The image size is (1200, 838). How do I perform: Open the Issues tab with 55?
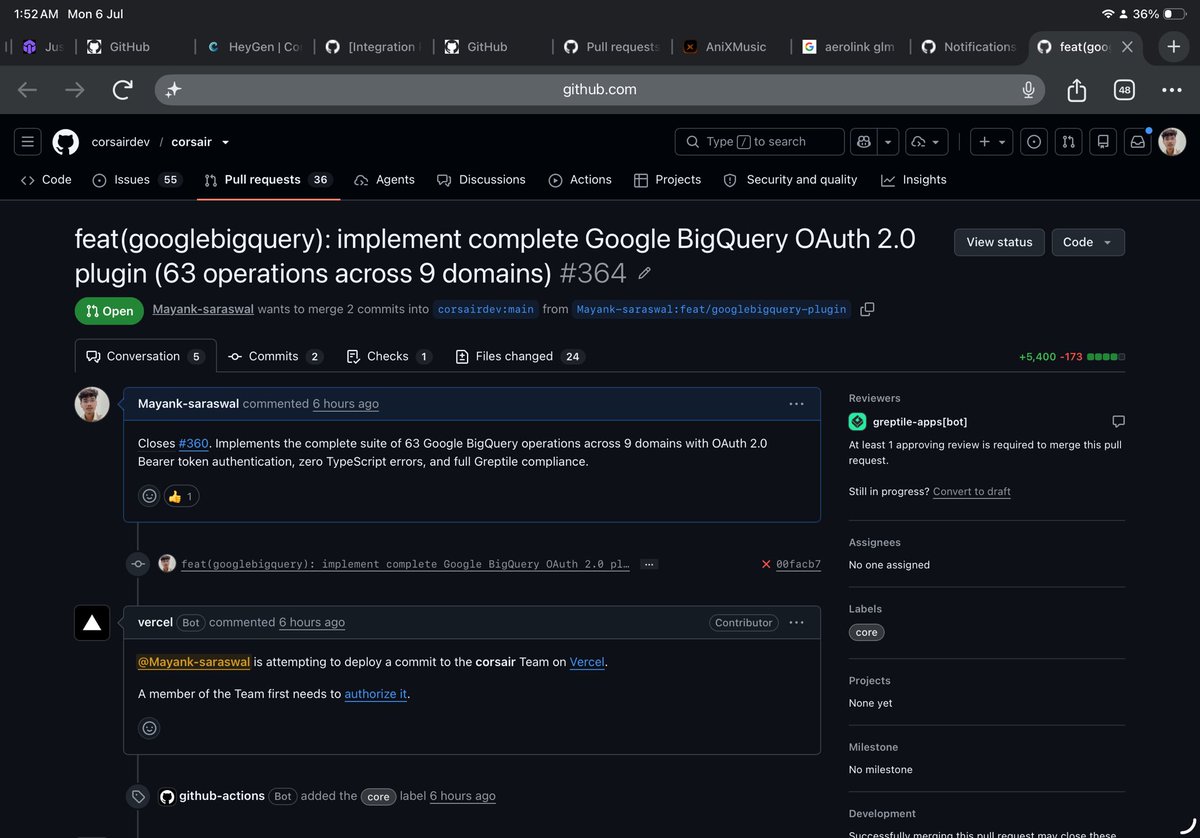point(136,180)
